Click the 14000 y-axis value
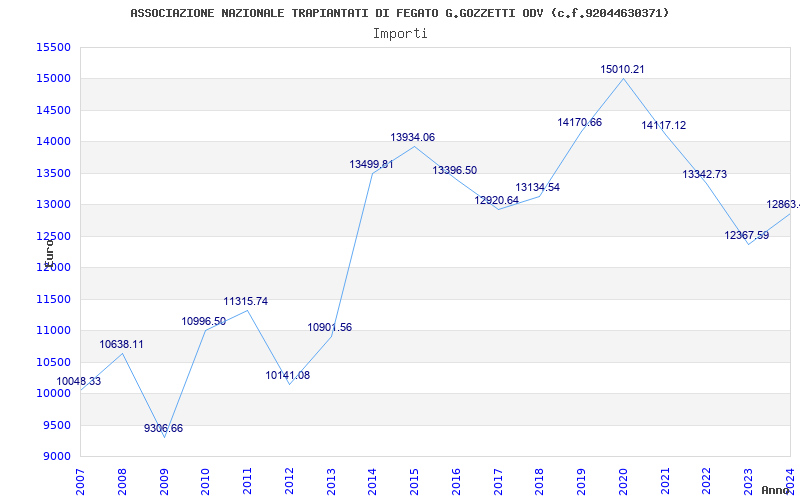The image size is (800, 500). click(53, 141)
